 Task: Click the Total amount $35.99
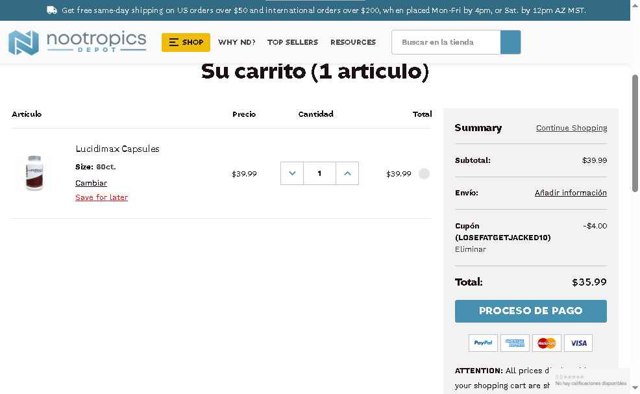point(589,282)
